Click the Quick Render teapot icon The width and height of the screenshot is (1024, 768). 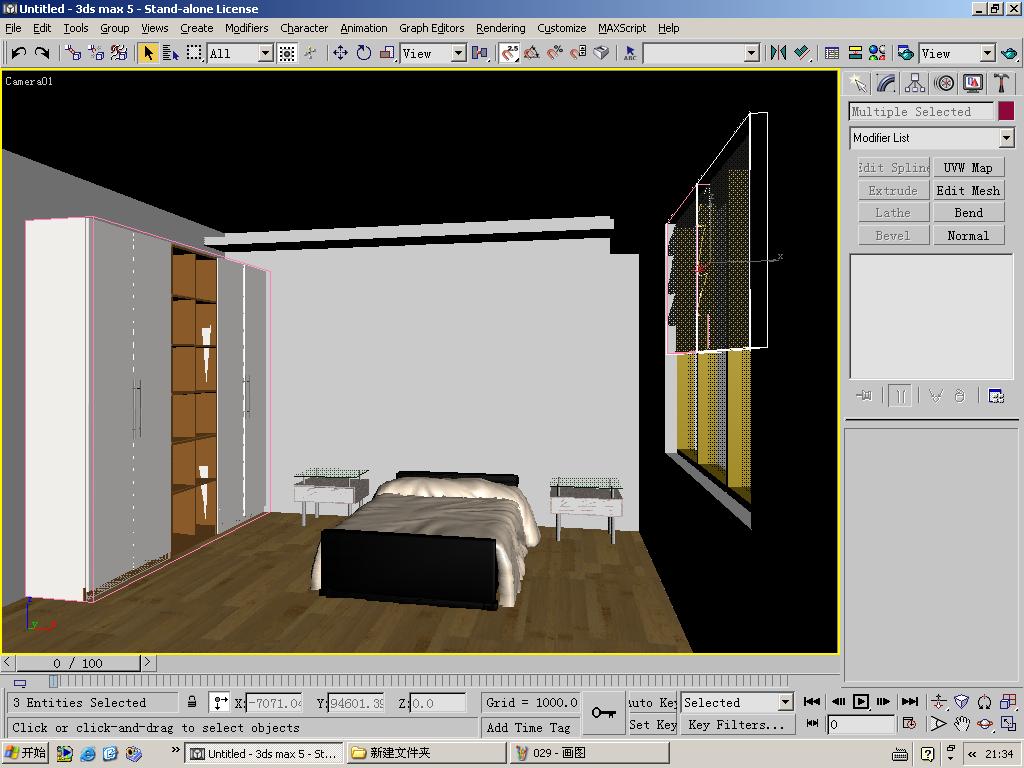[1010, 53]
